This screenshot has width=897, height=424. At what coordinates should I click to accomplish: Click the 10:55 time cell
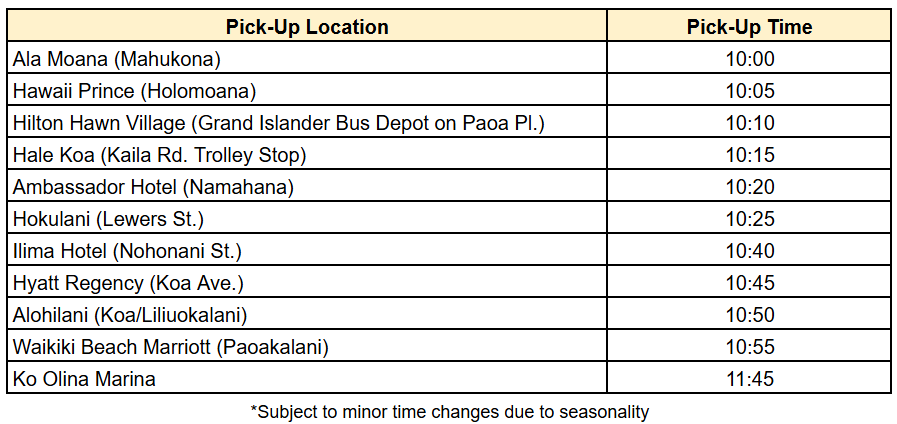749,347
